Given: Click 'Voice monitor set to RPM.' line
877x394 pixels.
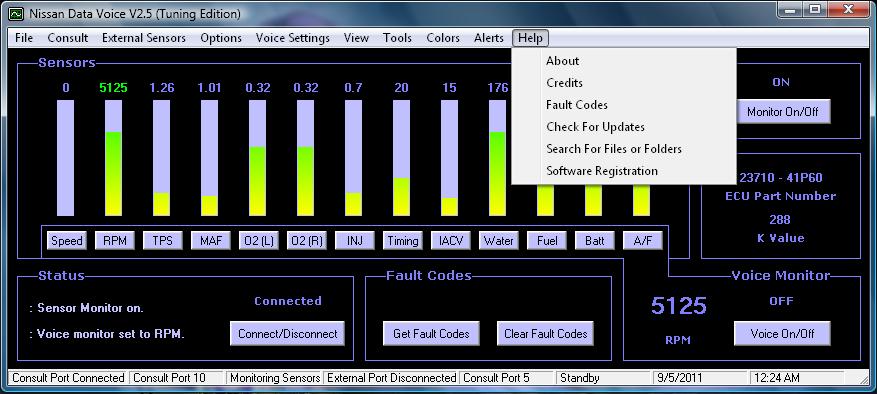Looking at the screenshot, I should pos(107,334).
